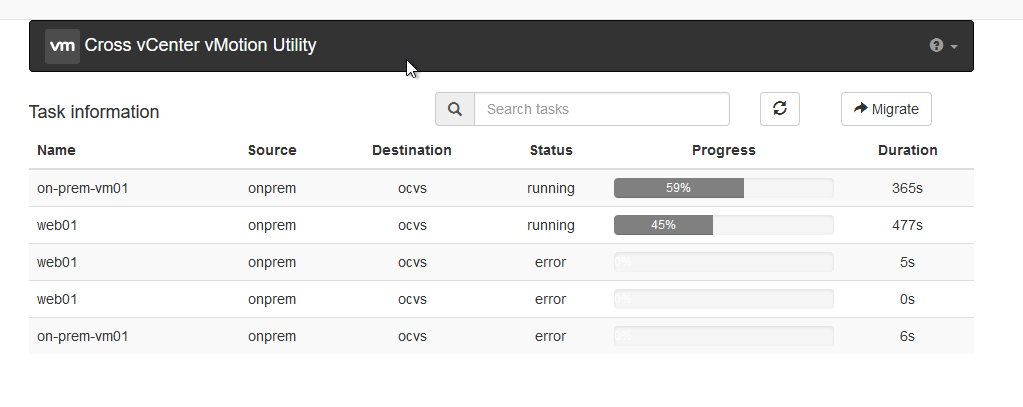Click the 45% progress bar

pos(724,225)
